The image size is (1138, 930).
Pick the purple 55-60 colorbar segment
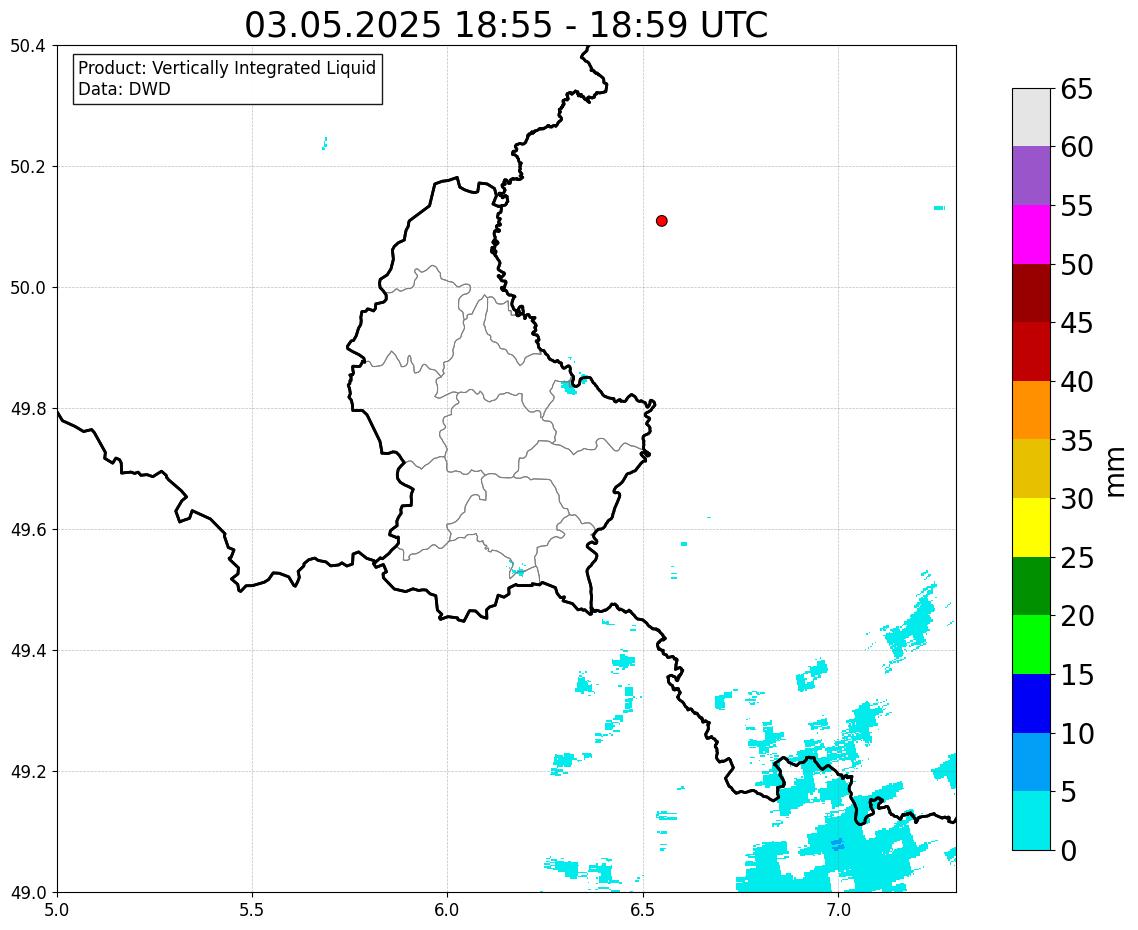coord(1031,176)
